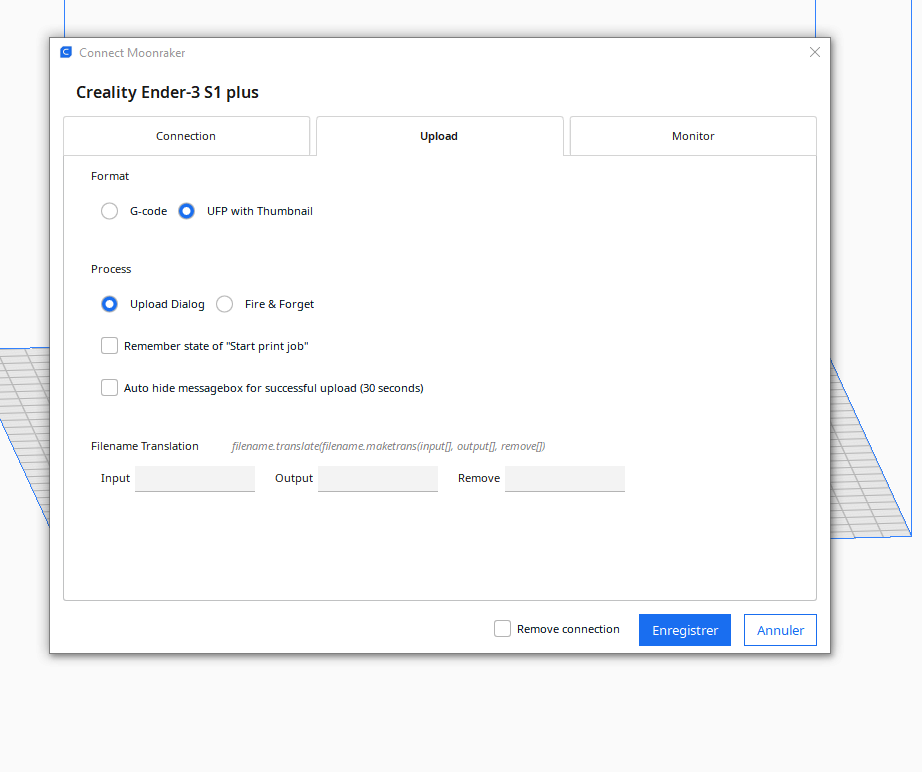Click the Output translation text field
This screenshot has height=772, width=922.
click(378, 479)
